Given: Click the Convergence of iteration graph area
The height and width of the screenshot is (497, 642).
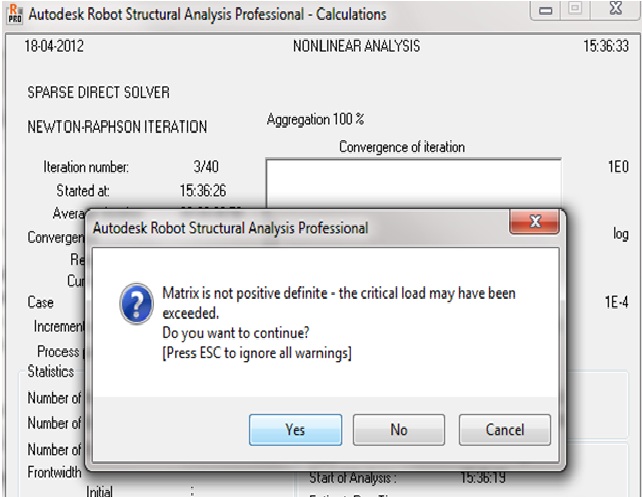Looking at the screenshot, I should click(x=413, y=184).
